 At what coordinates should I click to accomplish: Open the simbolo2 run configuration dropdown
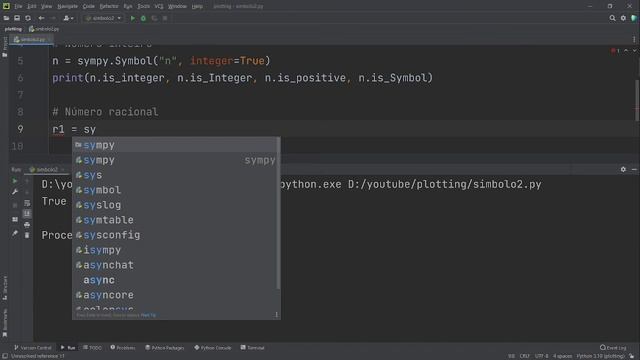103,18
